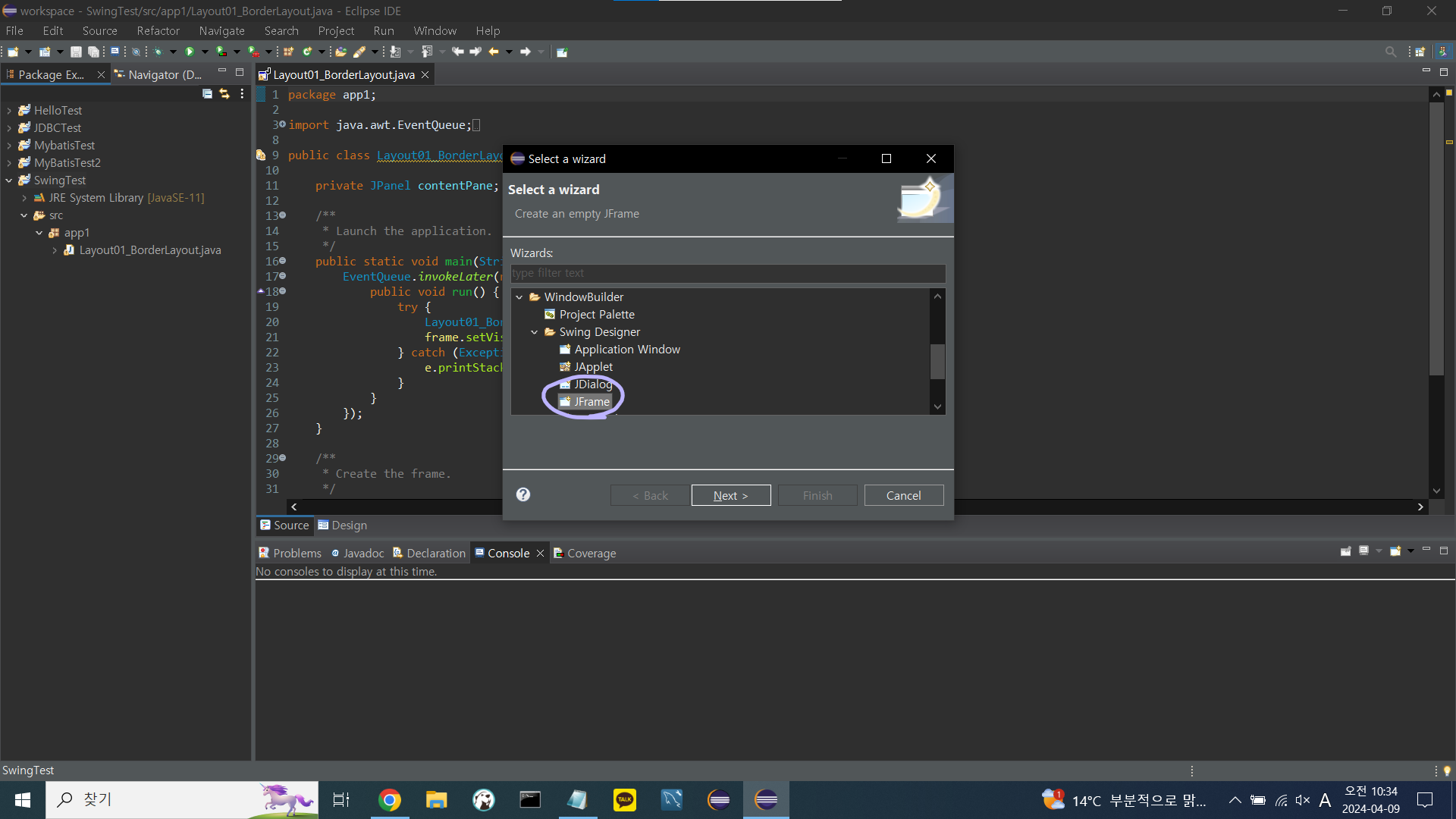Click the Coverage launch icon

[x=221, y=52]
